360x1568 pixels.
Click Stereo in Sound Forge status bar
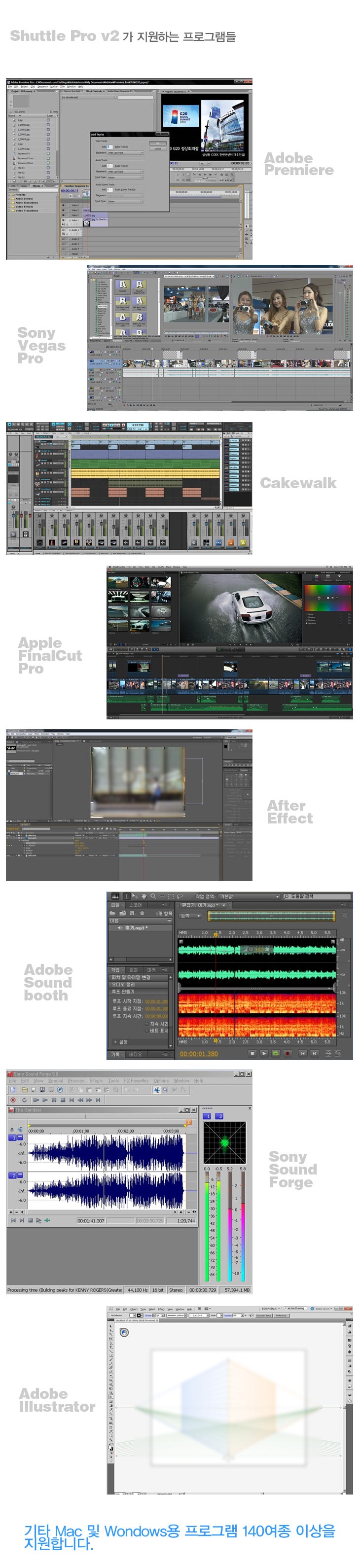point(176,1290)
